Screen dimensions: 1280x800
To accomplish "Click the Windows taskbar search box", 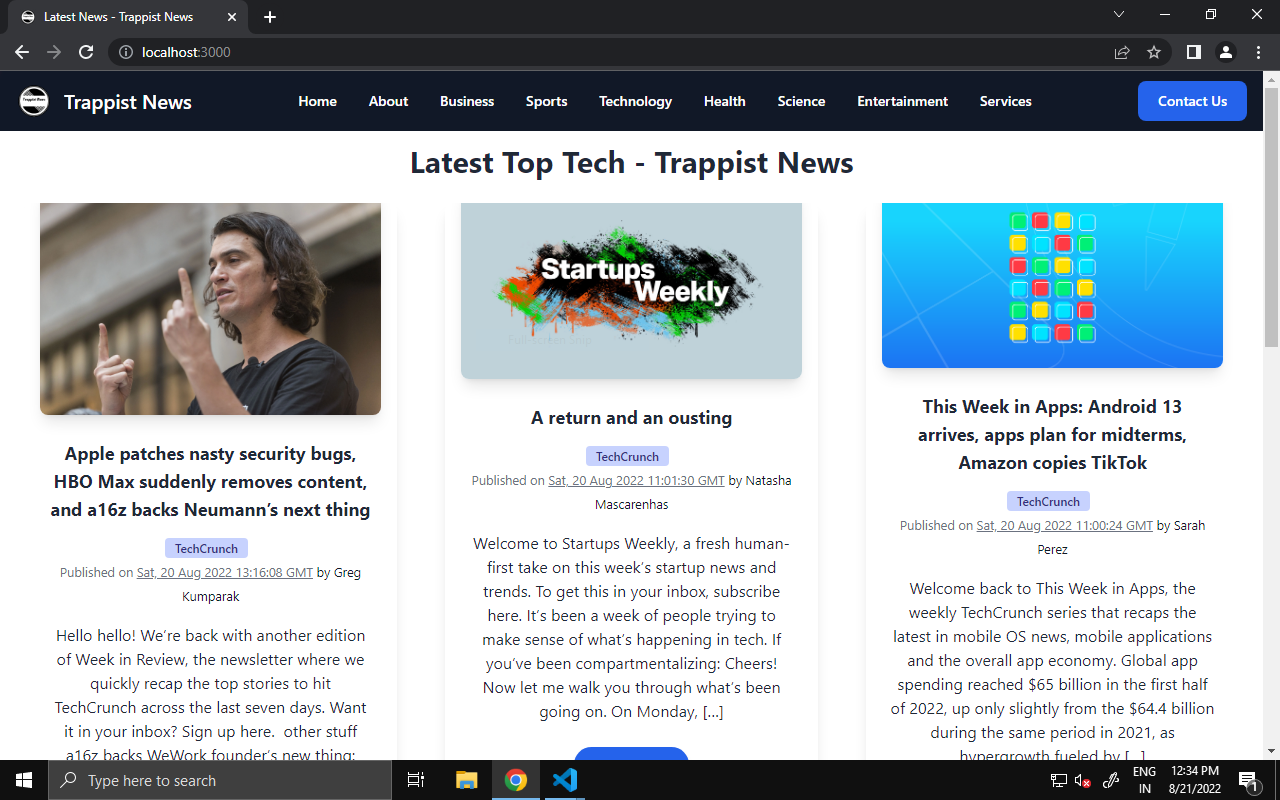I will [x=220, y=780].
